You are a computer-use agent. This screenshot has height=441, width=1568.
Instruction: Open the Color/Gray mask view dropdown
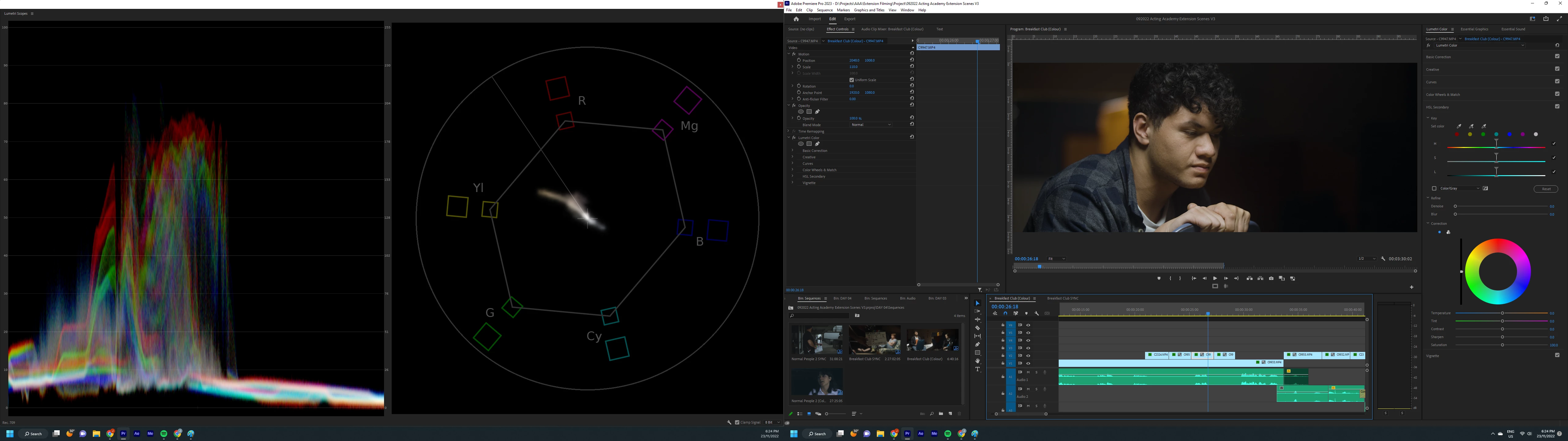click(x=1460, y=188)
